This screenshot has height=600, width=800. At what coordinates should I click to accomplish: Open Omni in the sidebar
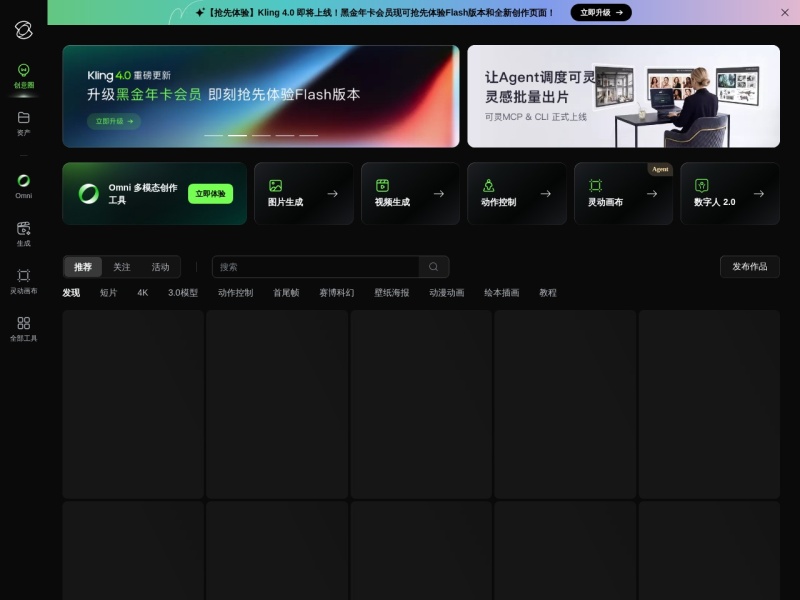23,186
